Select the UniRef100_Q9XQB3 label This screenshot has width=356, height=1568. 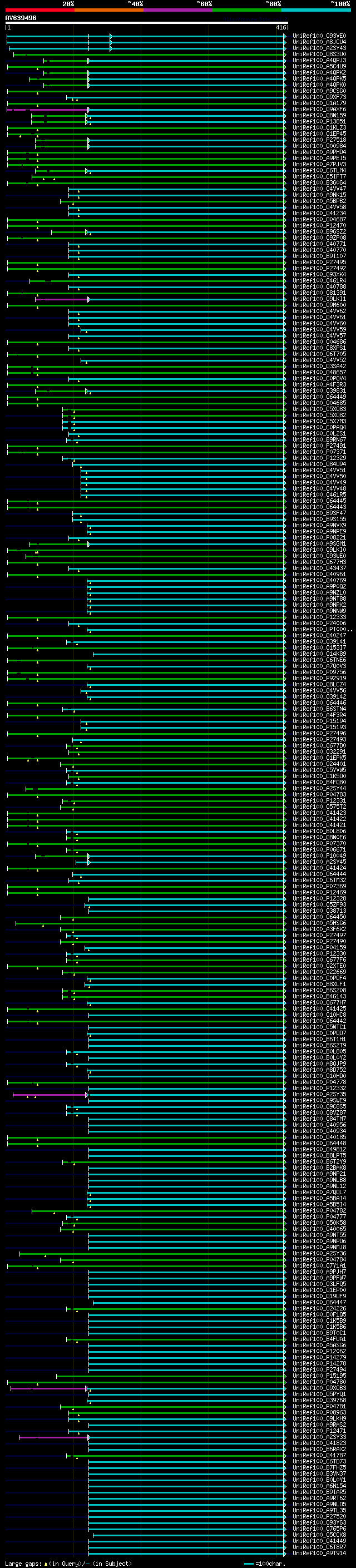319,1388
